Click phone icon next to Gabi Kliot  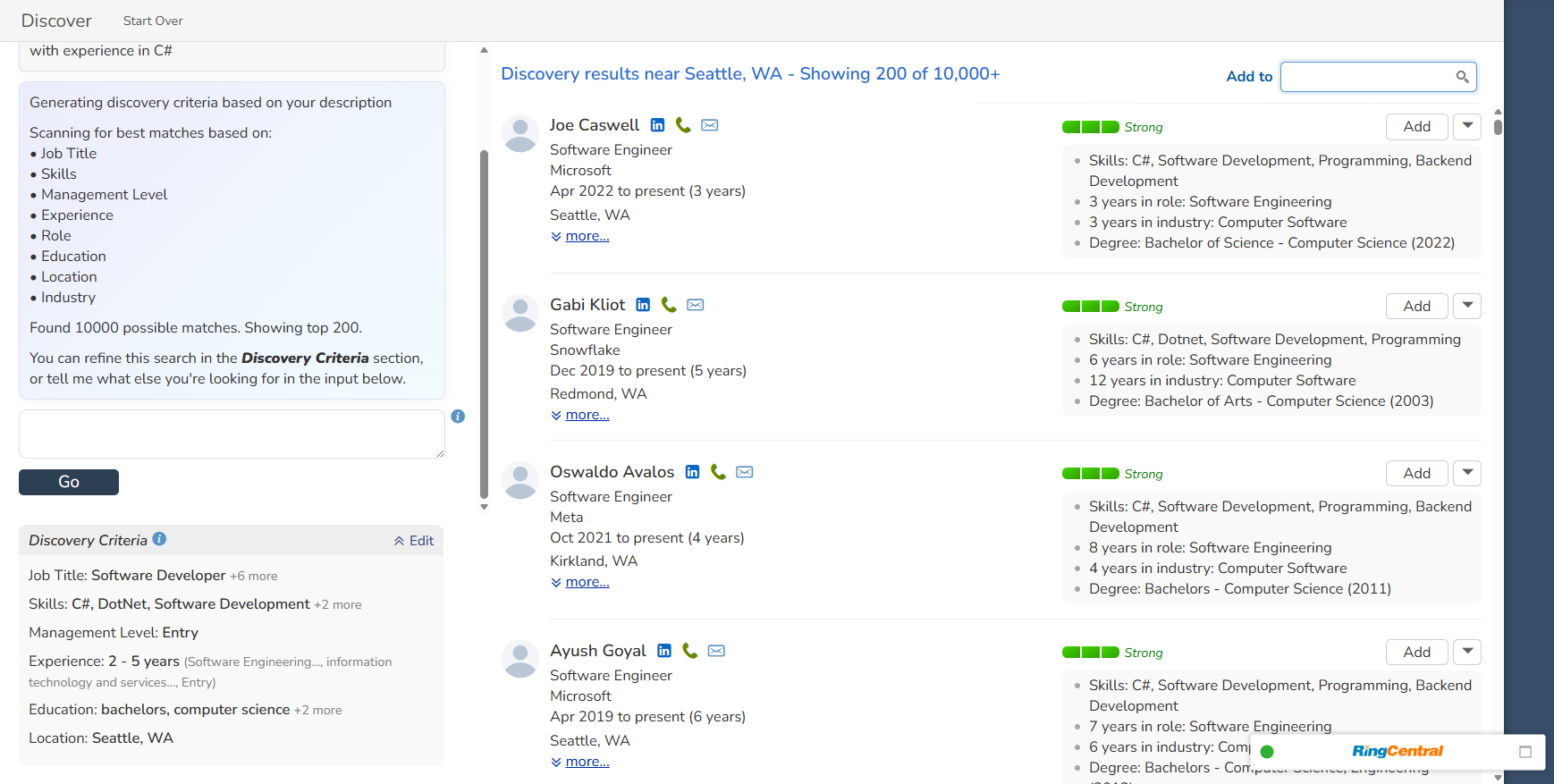point(668,305)
